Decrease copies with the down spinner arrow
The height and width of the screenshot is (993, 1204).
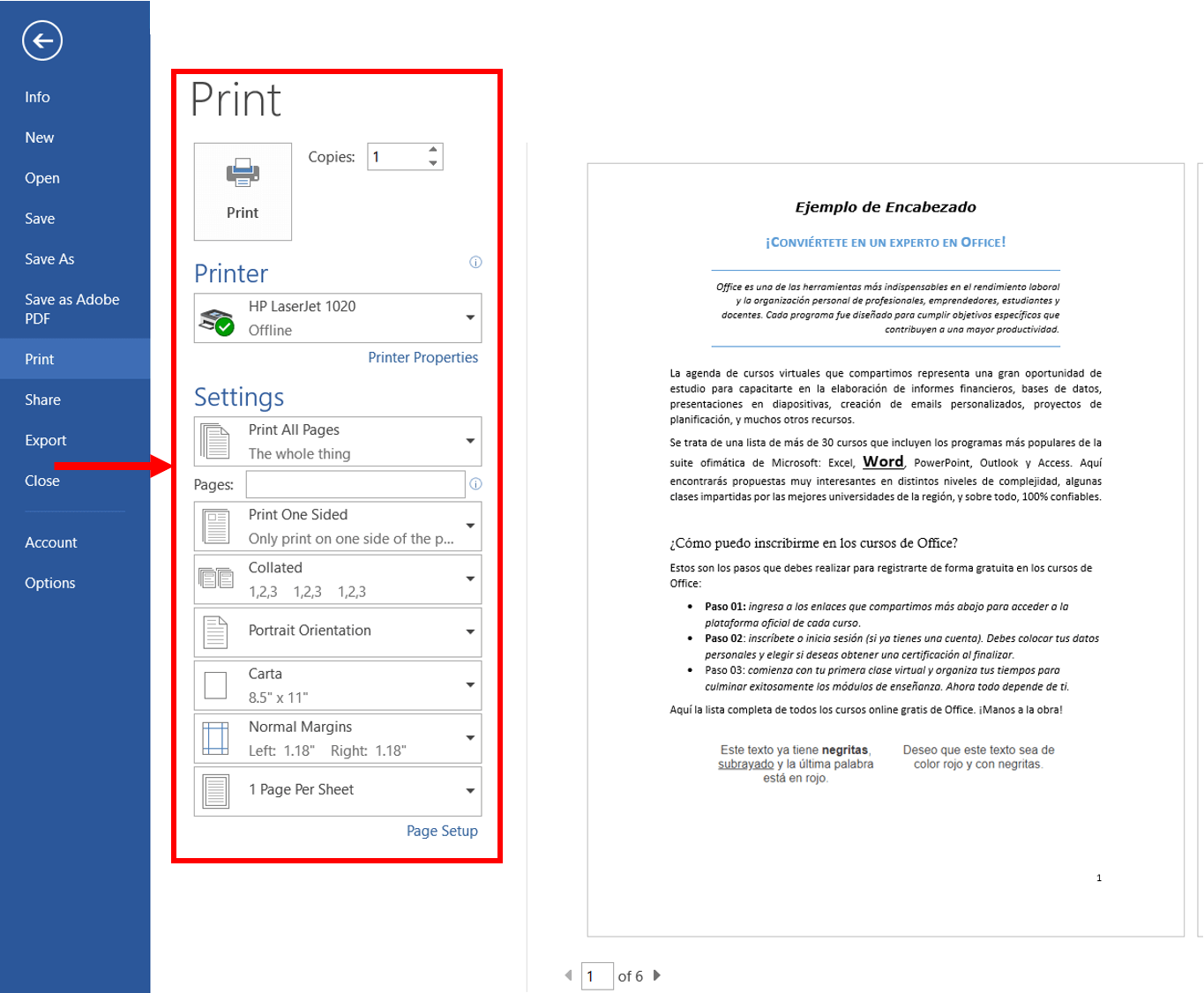[433, 163]
